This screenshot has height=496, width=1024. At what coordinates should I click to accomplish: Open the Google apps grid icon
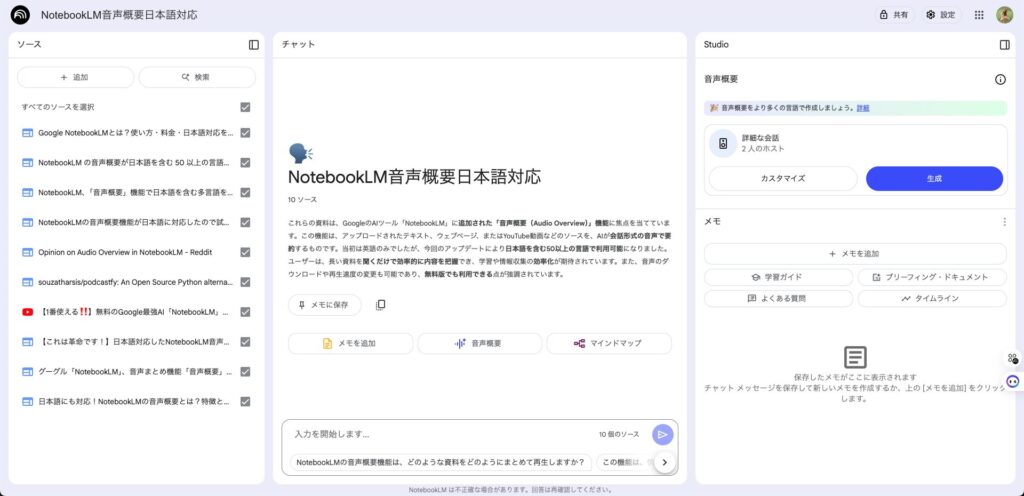click(979, 15)
